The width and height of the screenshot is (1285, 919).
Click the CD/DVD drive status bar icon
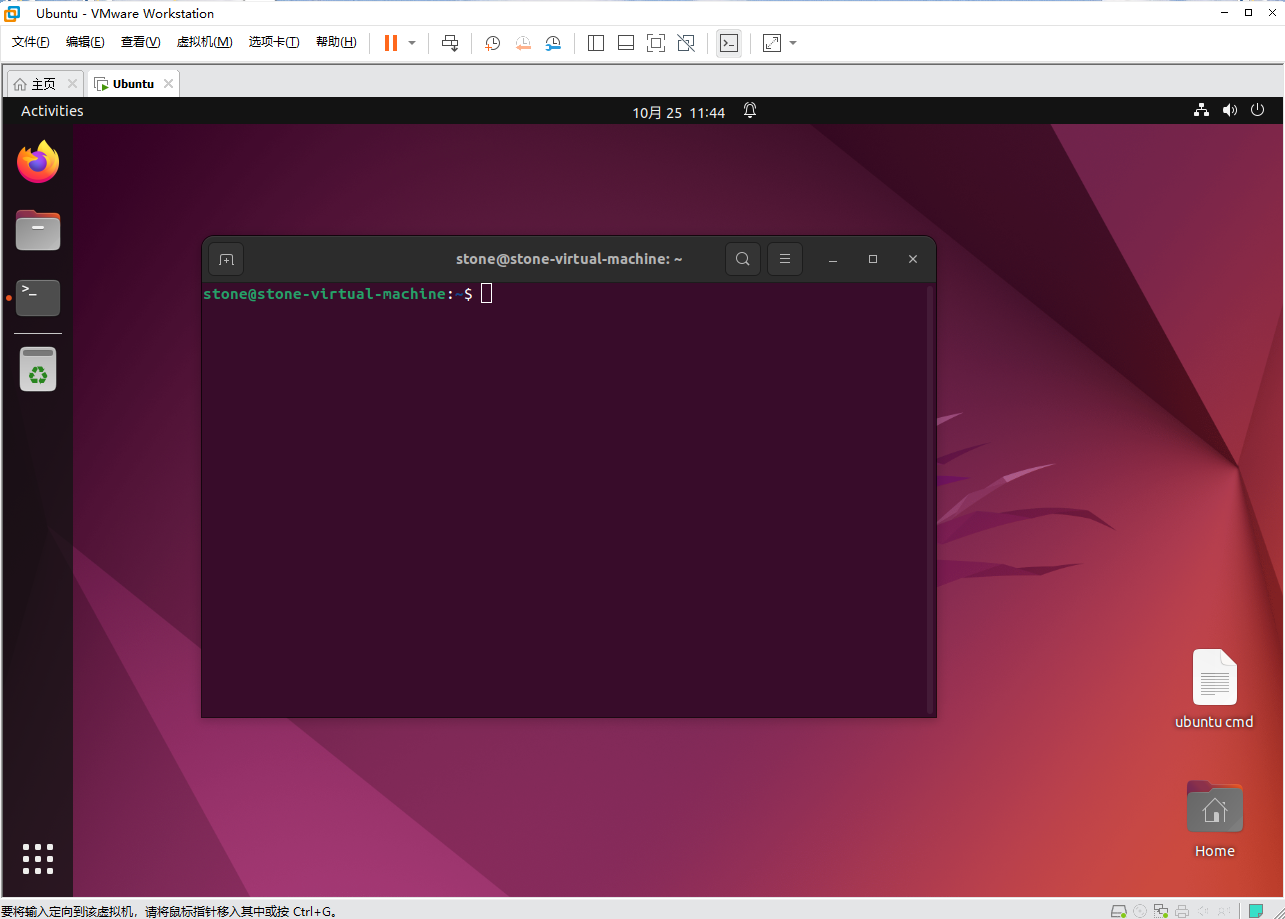click(1140, 911)
